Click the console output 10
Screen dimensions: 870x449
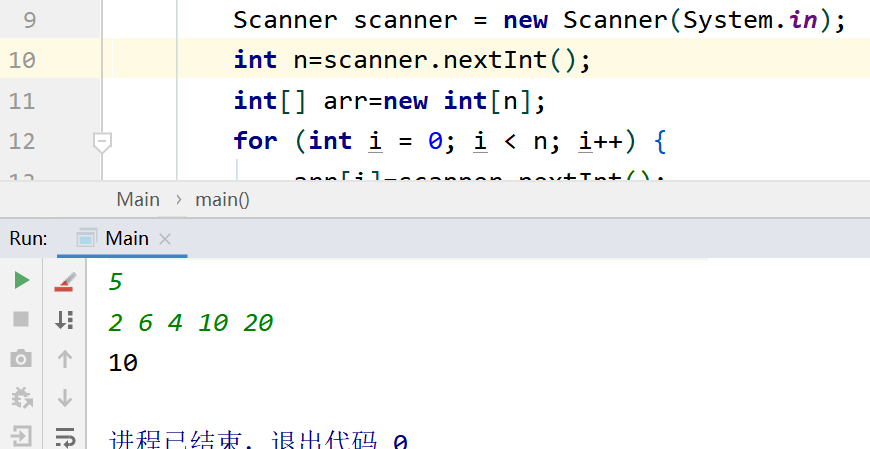coord(123,363)
